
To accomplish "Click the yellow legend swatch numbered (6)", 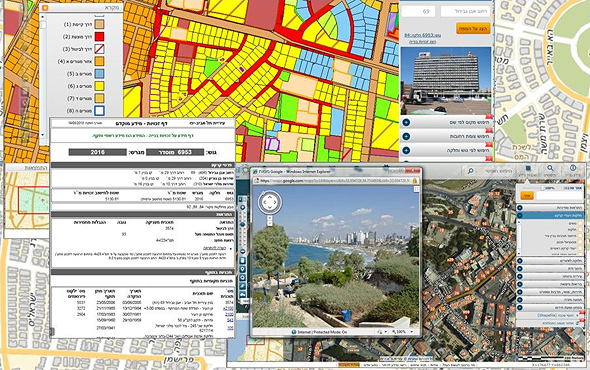I will tap(99, 86).
